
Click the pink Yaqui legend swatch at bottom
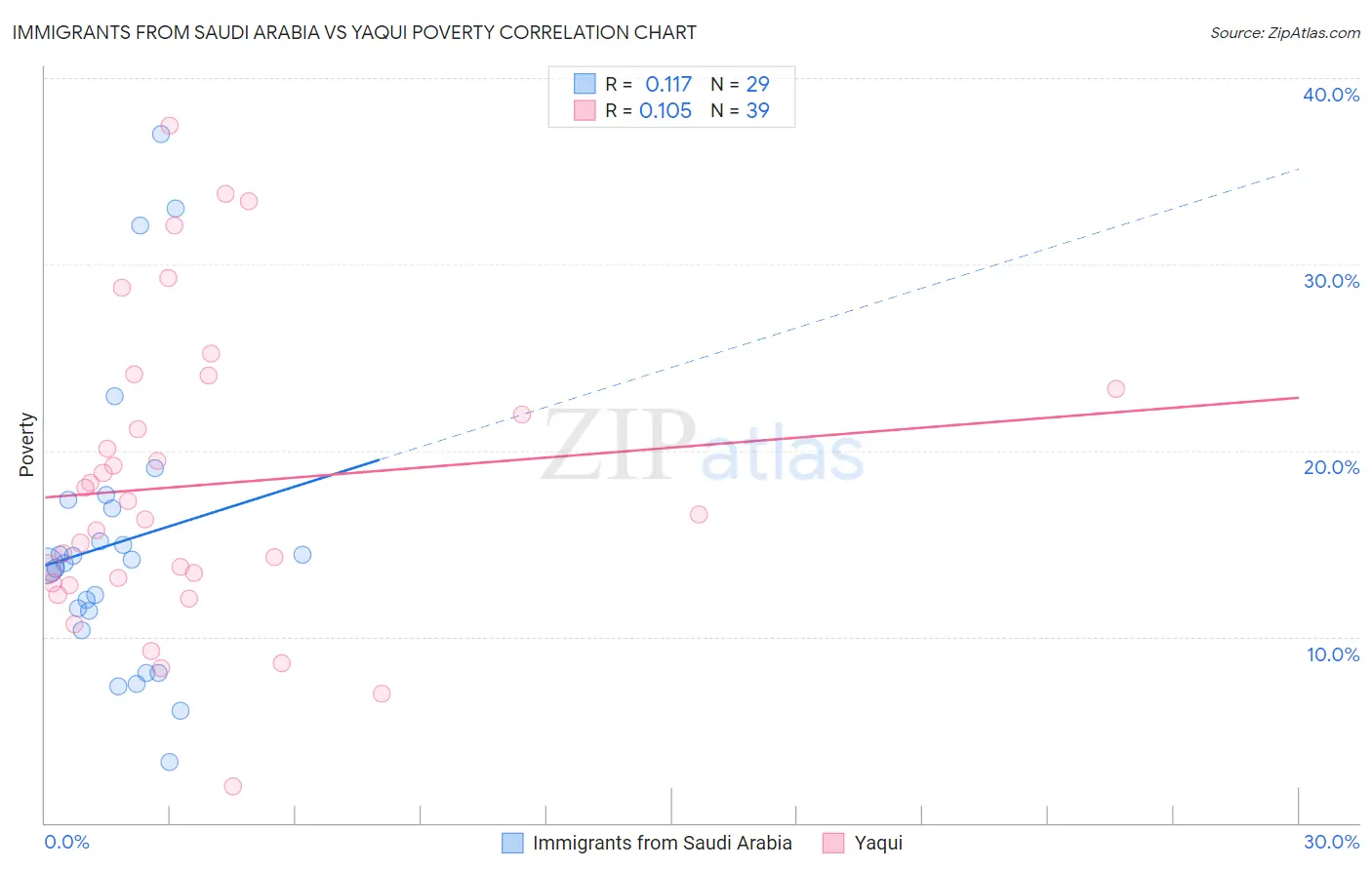tap(833, 843)
